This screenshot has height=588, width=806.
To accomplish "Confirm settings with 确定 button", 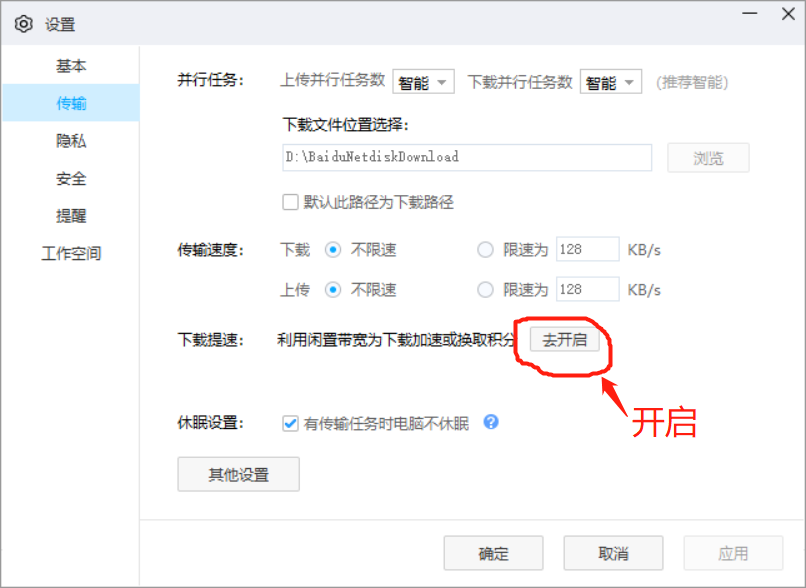I will (x=493, y=553).
